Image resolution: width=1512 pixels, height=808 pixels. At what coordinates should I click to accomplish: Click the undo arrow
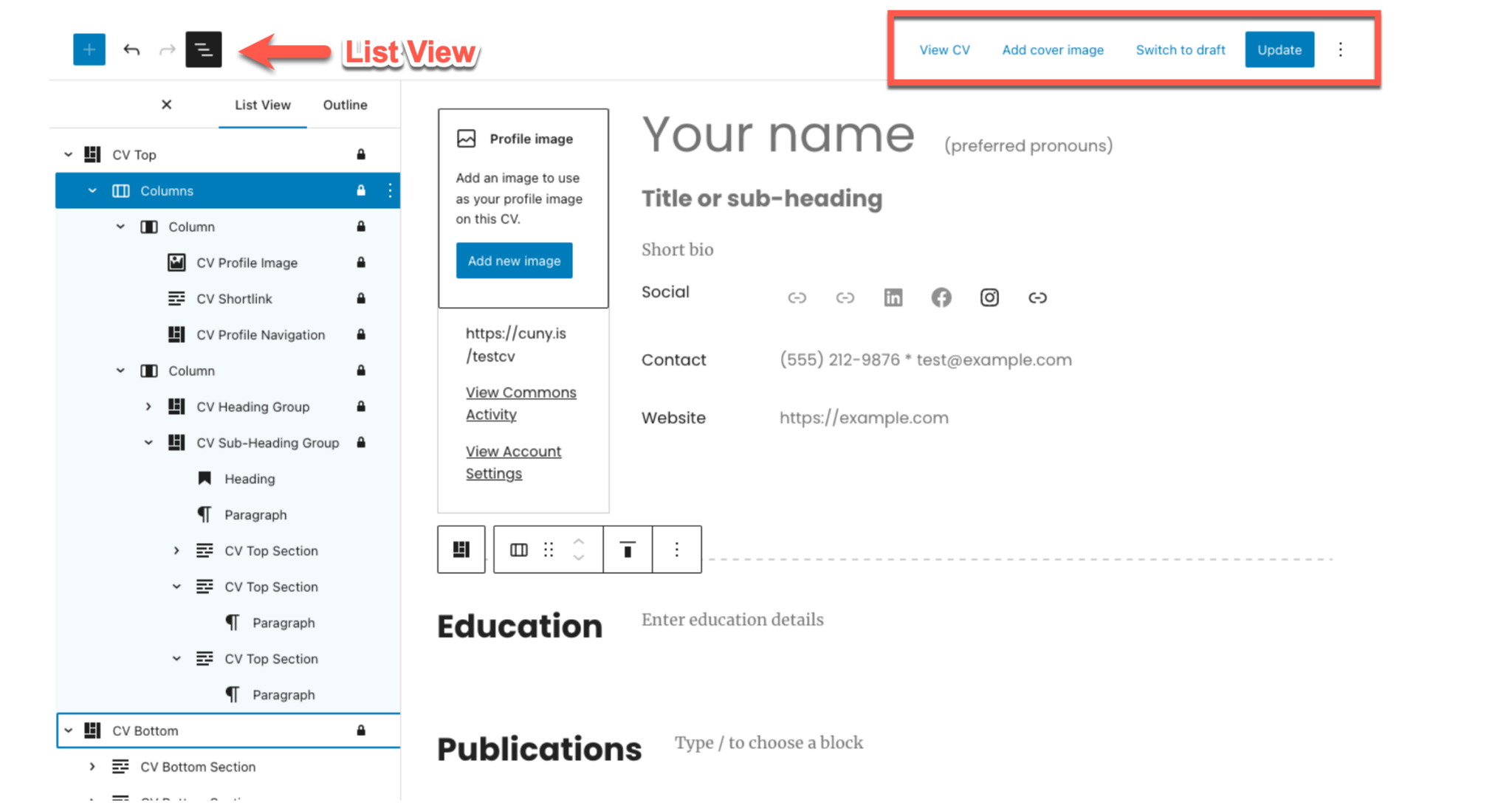[x=131, y=49]
